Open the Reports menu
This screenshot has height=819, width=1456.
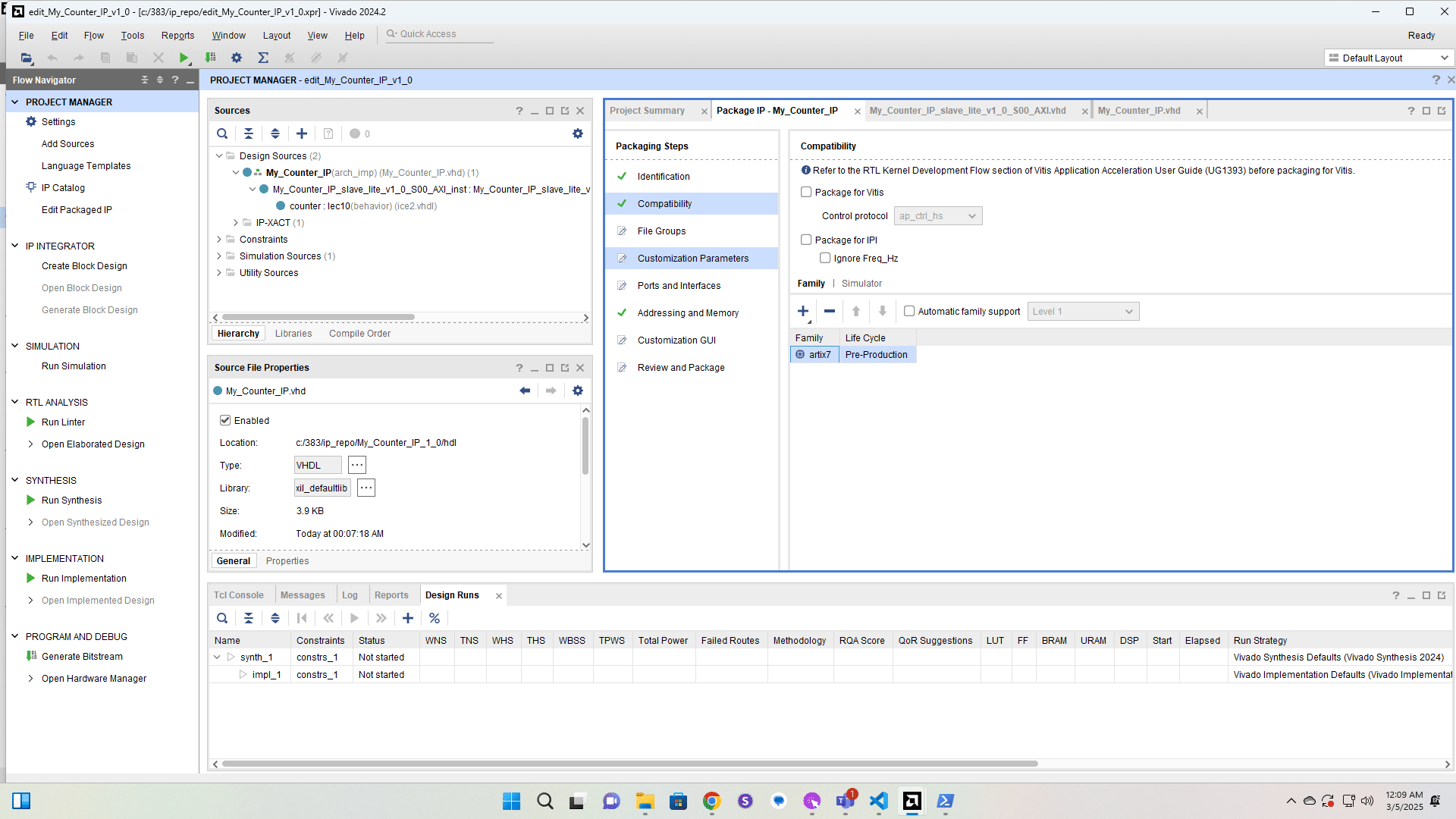(x=177, y=36)
